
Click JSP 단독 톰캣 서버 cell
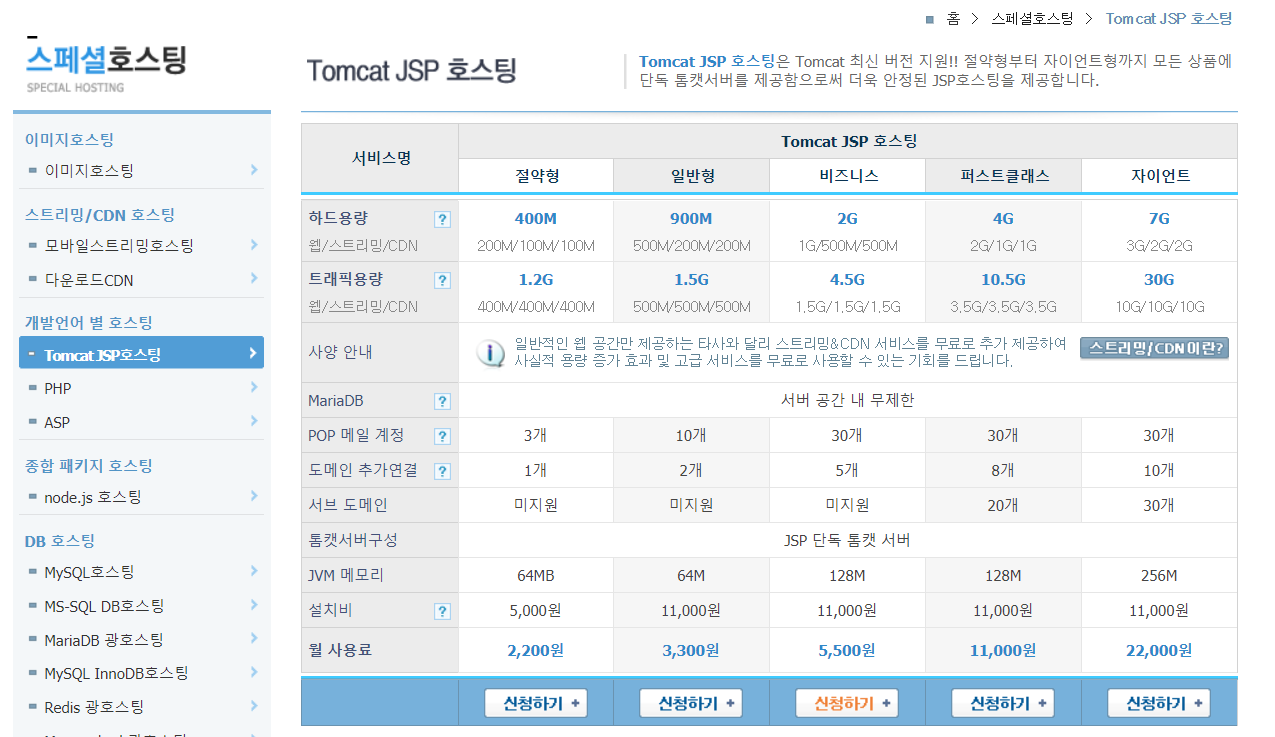[x=848, y=541]
